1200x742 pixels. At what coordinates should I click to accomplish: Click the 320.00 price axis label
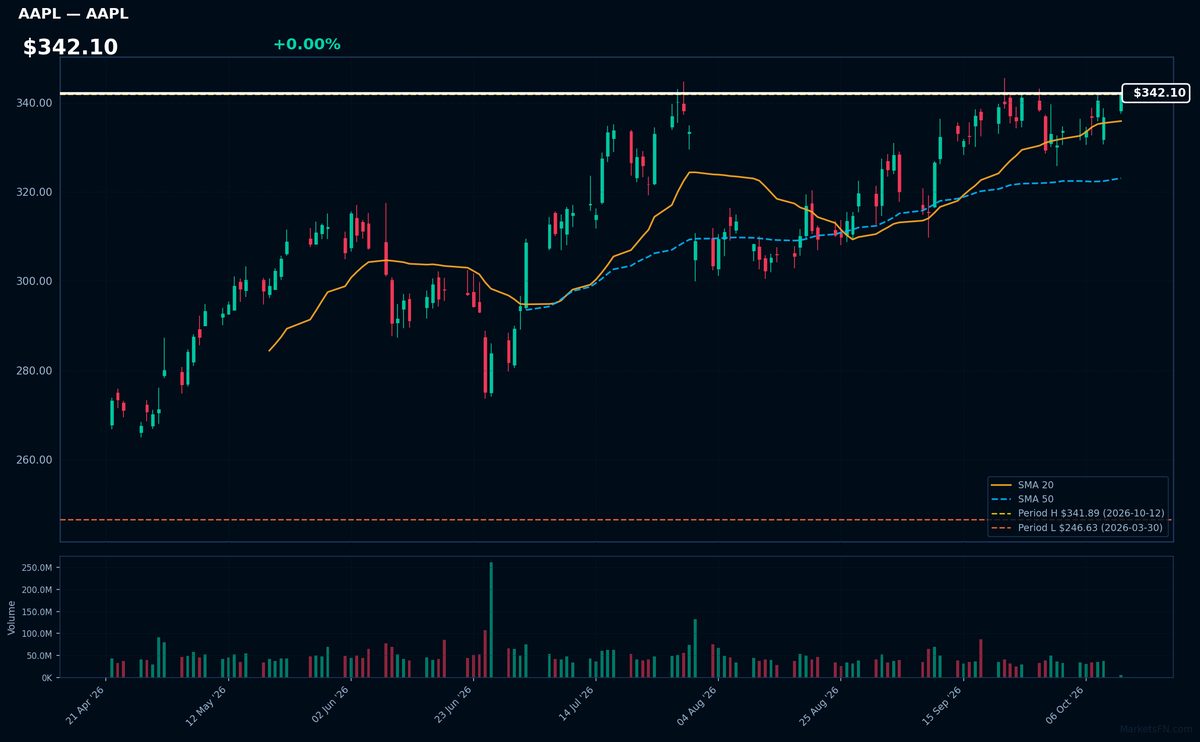click(x=35, y=192)
